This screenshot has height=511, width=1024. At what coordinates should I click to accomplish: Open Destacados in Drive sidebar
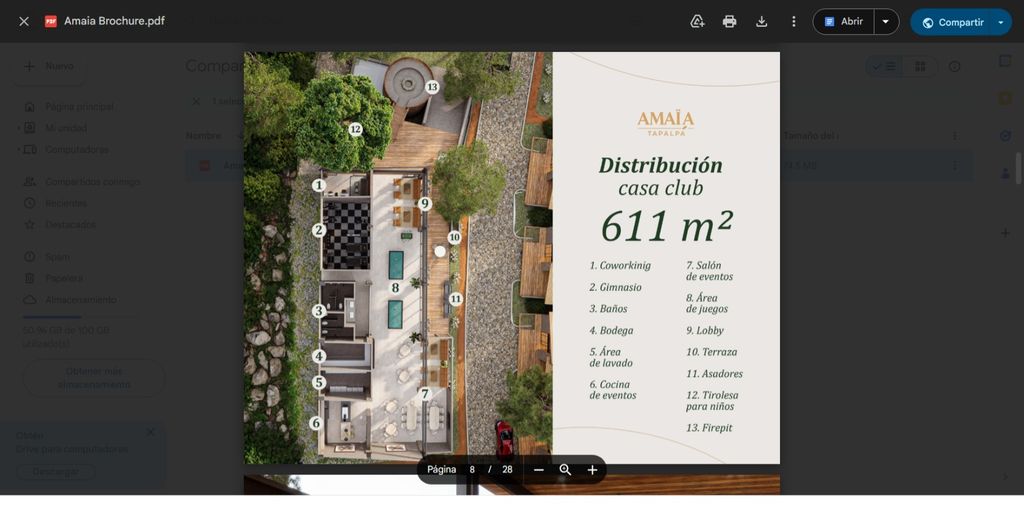(x=70, y=224)
